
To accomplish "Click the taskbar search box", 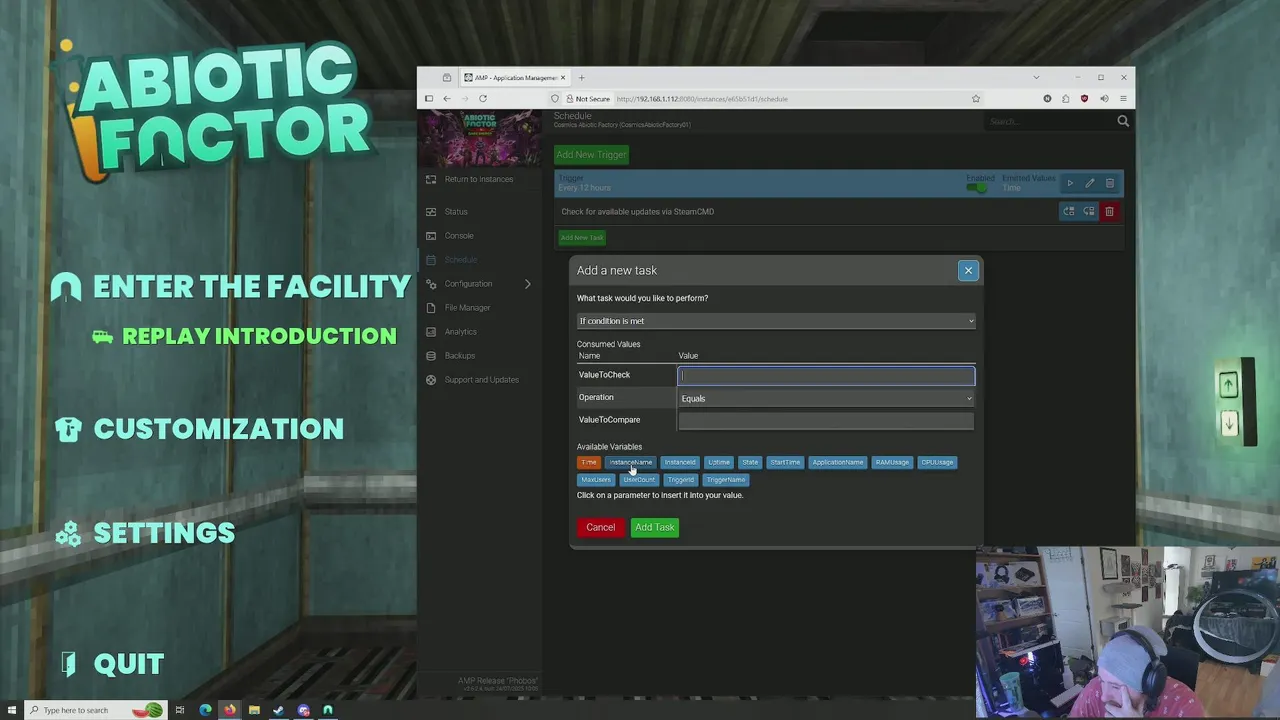I will point(95,710).
